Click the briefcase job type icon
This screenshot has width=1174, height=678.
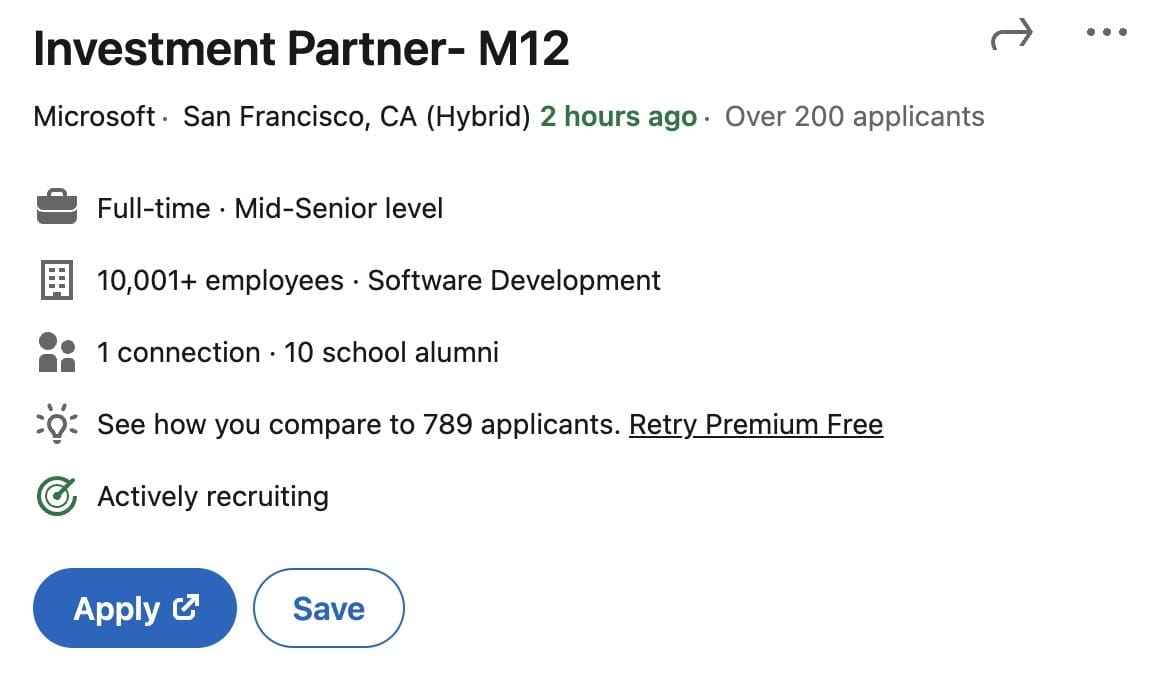(x=57, y=208)
